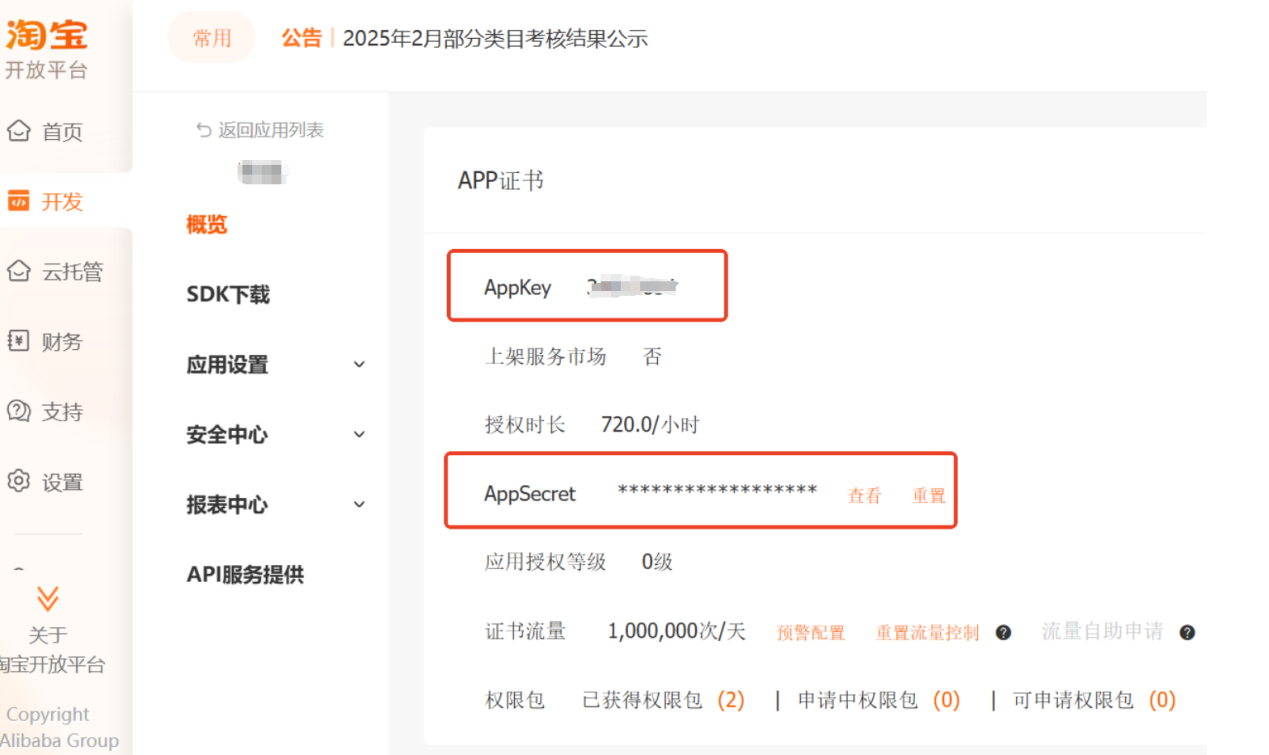Click the 支持 support icon
The image size is (1269, 755).
pos(18,411)
